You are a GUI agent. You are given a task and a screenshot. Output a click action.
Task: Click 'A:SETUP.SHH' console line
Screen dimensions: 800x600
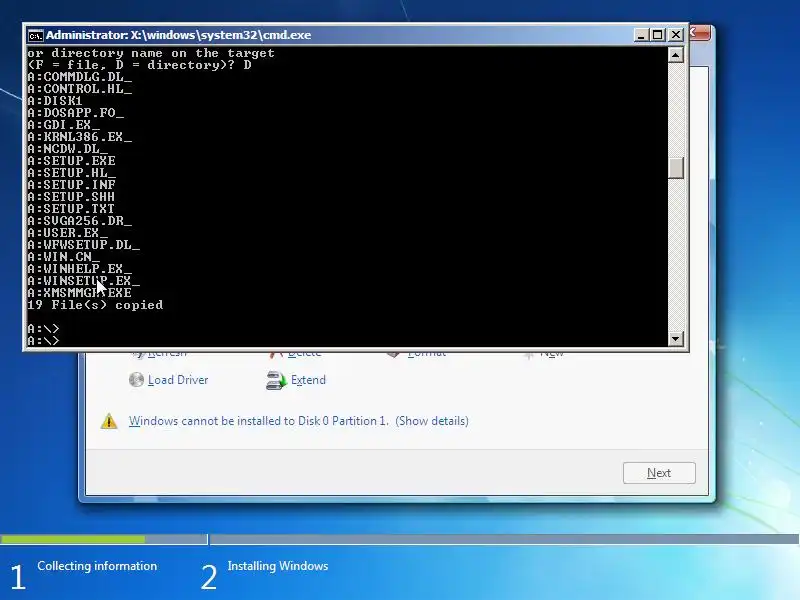click(71, 197)
